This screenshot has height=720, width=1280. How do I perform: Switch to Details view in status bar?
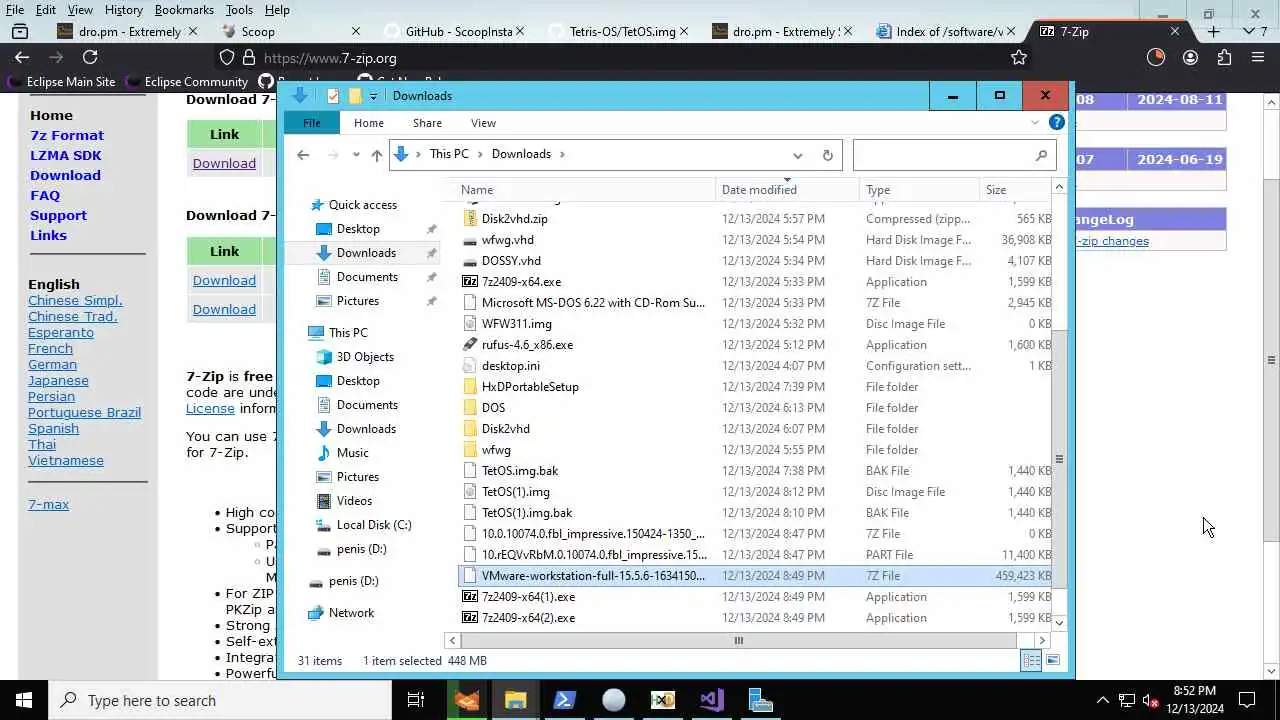tap(1031, 660)
